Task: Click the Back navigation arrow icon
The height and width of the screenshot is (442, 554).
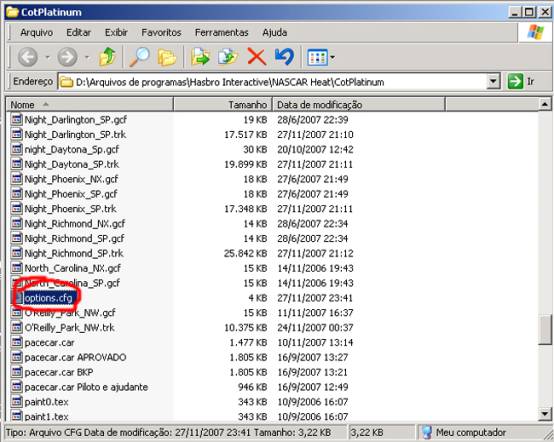Action: (x=28, y=57)
